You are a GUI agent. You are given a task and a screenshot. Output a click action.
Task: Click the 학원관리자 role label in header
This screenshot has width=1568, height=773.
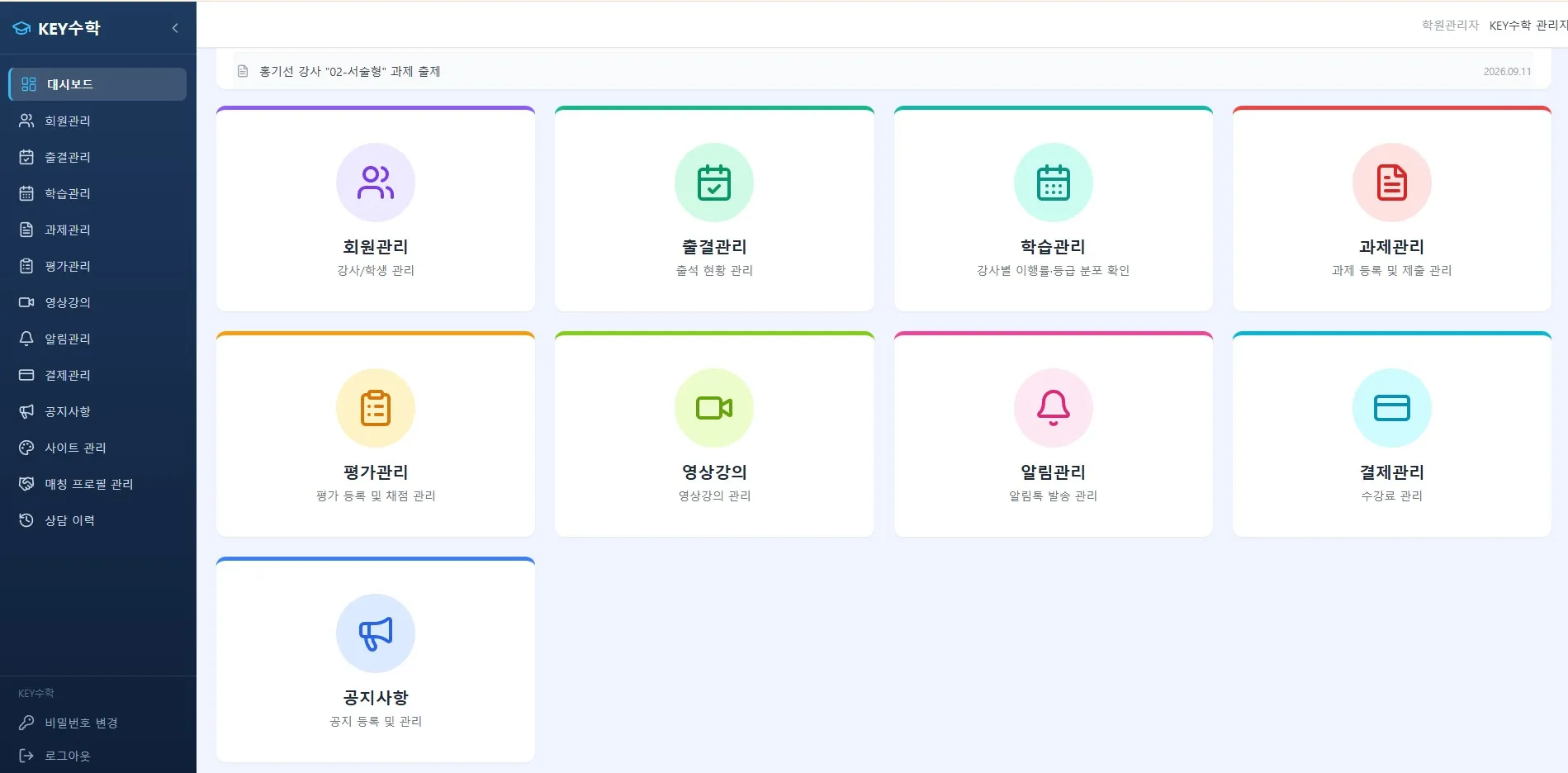1450,26
